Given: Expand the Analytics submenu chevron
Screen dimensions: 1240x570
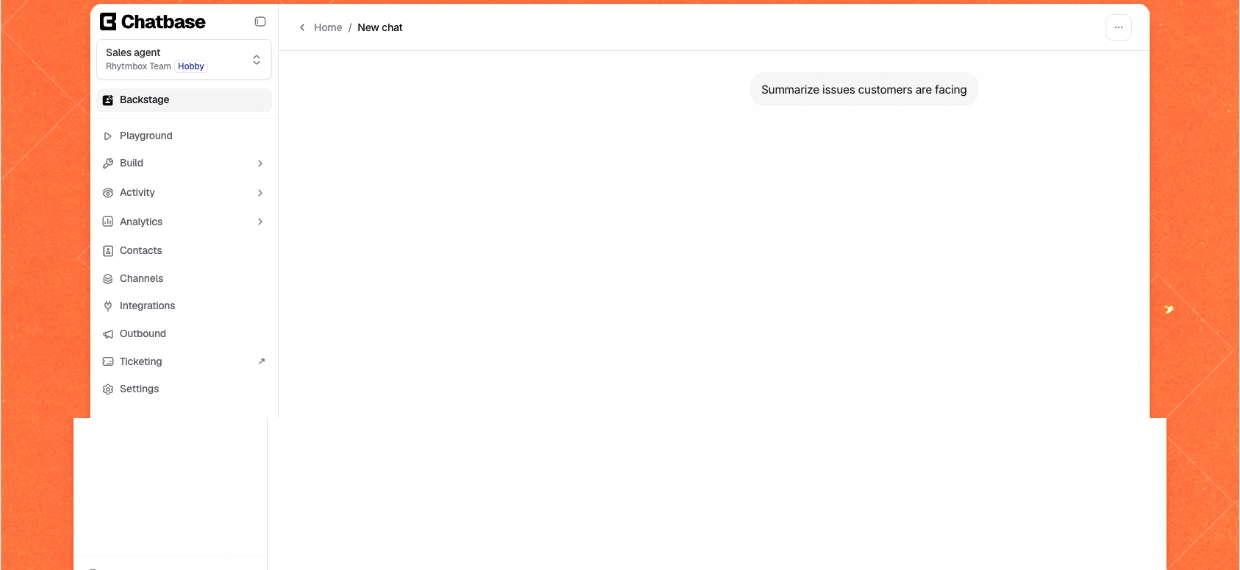Looking at the screenshot, I should point(260,222).
